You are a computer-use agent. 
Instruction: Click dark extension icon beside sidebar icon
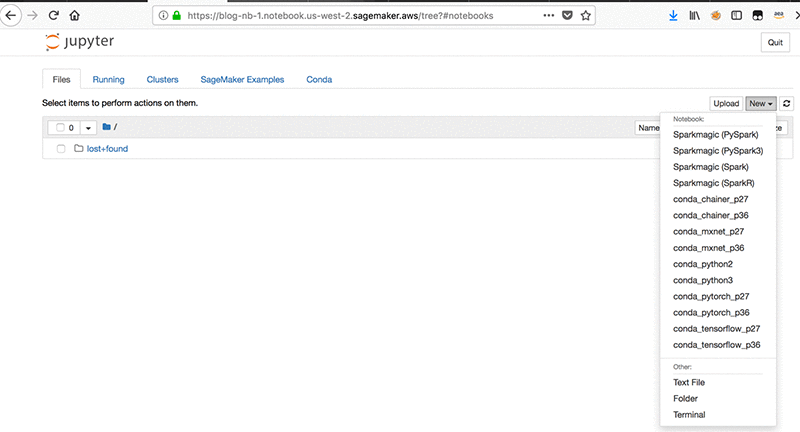point(758,15)
